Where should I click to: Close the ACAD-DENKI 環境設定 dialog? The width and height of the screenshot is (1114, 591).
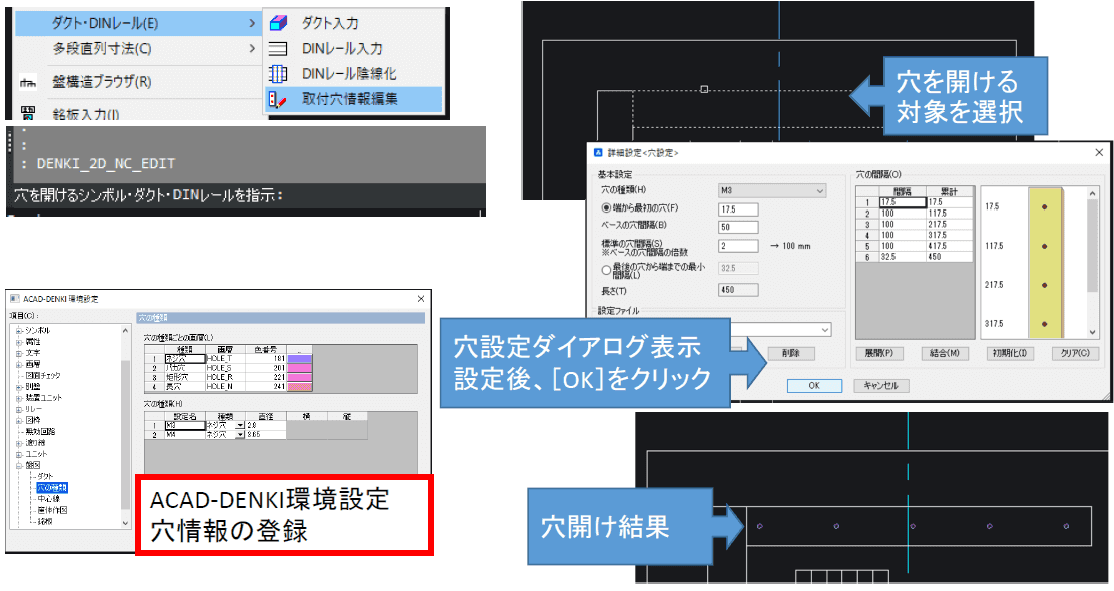point(421,299)
